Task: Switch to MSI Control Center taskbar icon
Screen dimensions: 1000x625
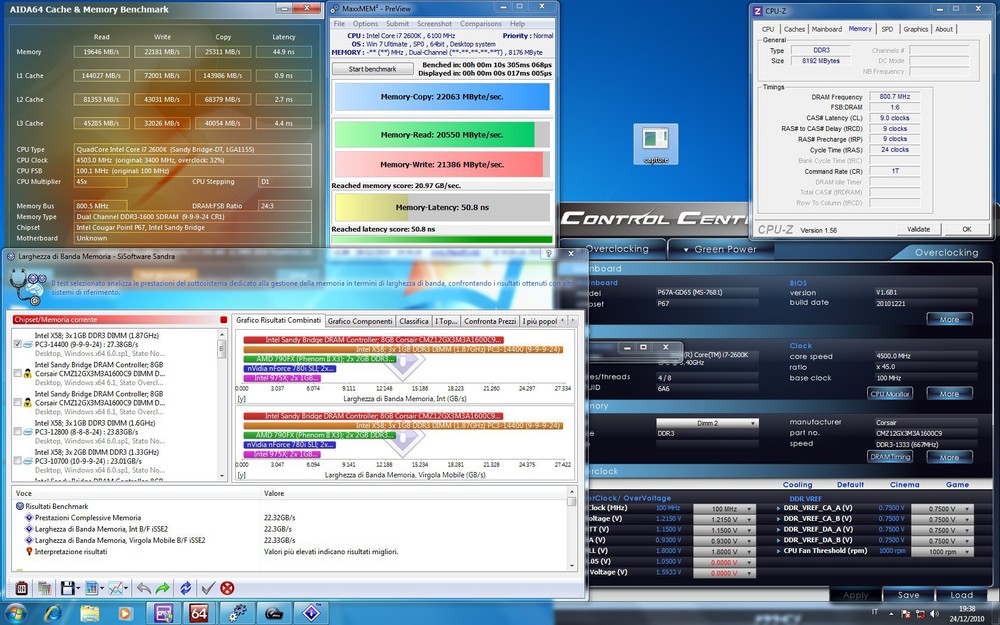Action: 274,614
